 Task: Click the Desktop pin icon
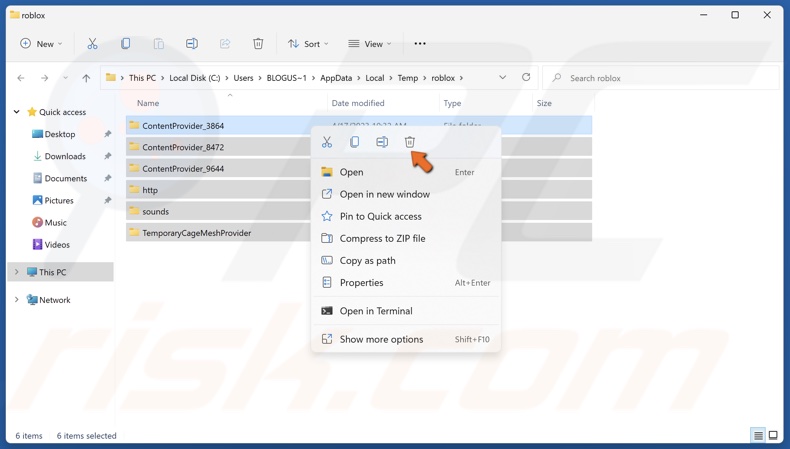coord(107,134)
